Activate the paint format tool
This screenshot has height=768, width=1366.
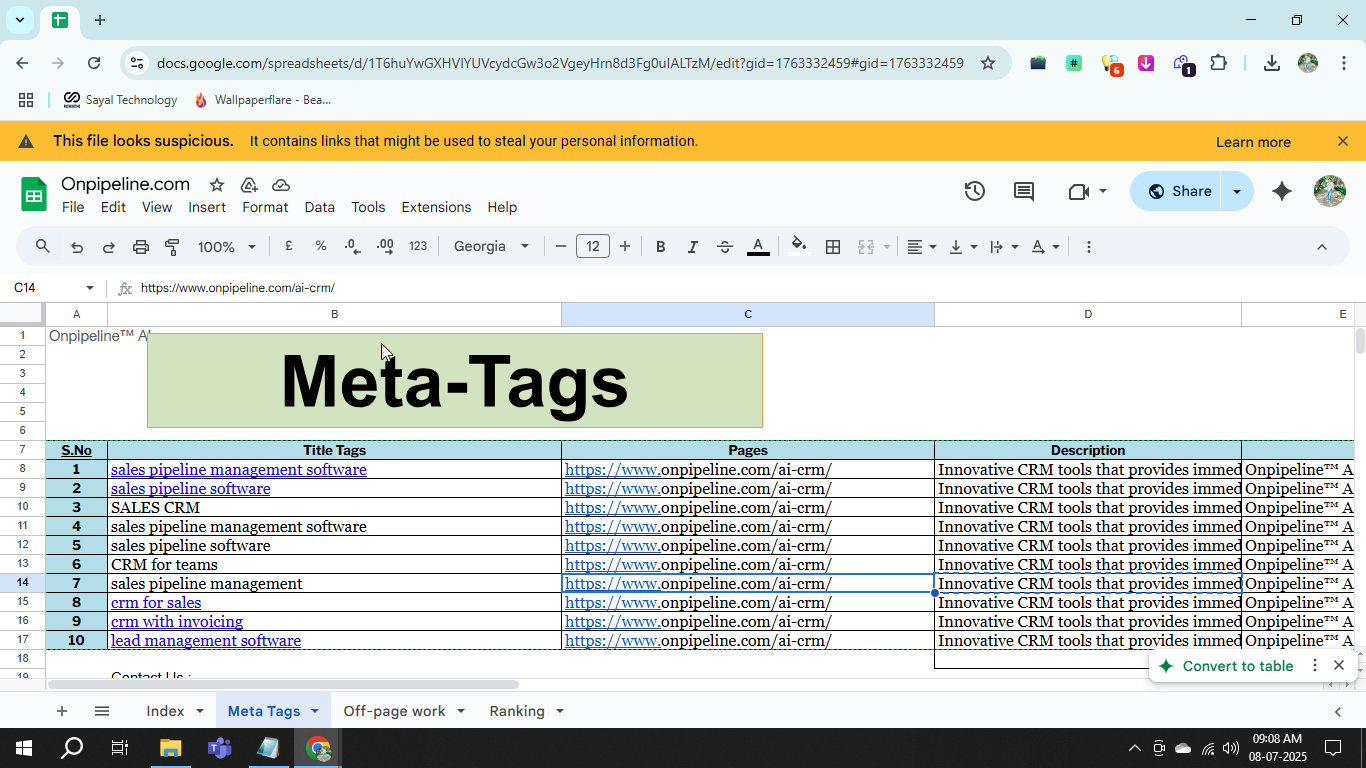point(172,247)
